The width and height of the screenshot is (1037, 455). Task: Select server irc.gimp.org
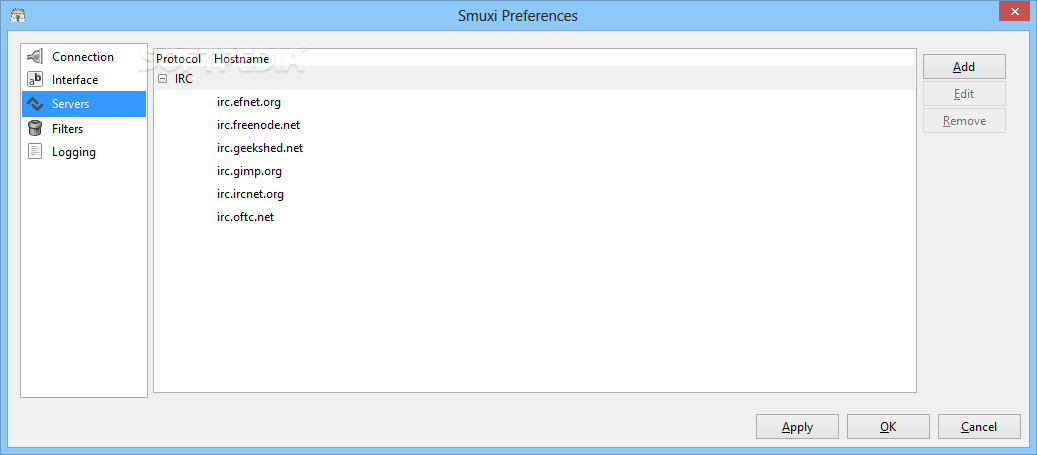[x=249, y=171]
